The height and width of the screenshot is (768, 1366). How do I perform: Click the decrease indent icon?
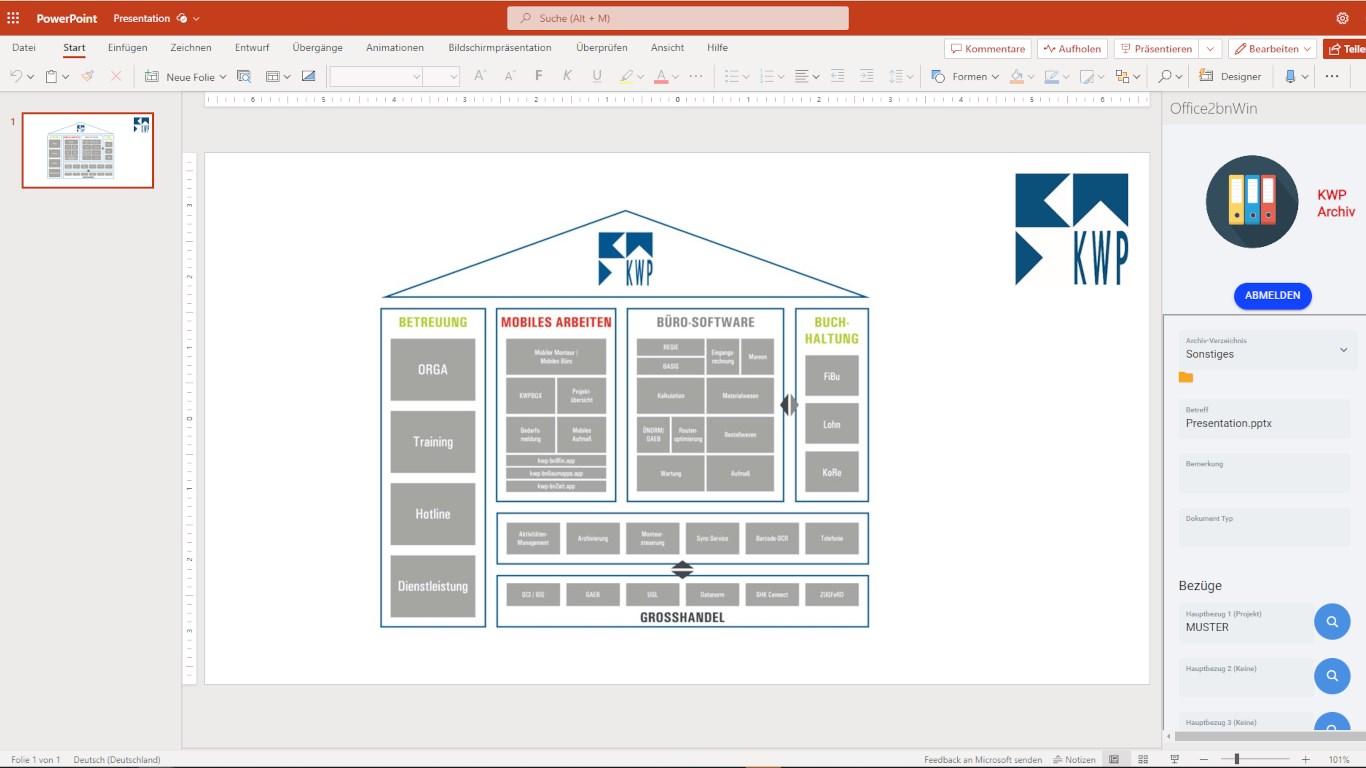(838, 76)
